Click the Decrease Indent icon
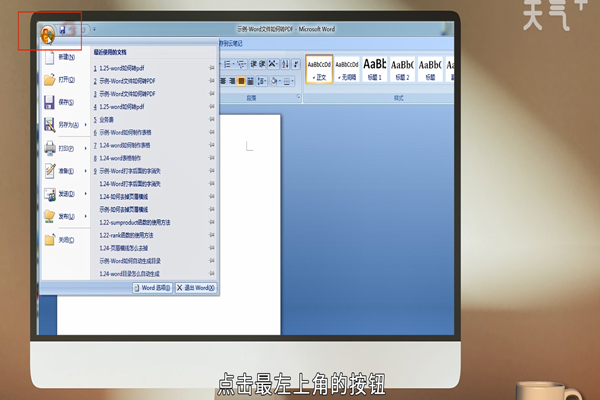The height and width of the screenshot is (400, 600). 253,64
